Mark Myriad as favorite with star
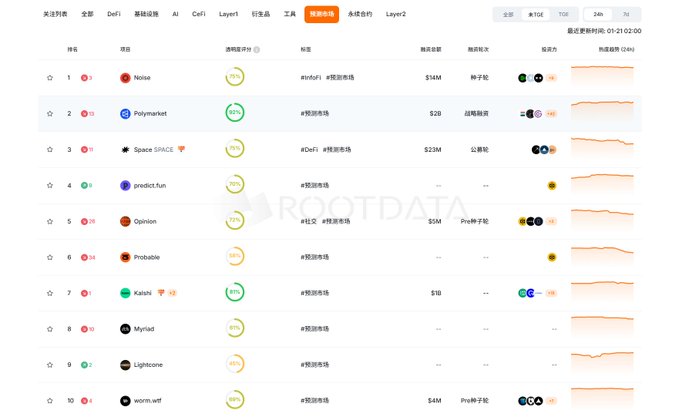 [x=50, y=329]
